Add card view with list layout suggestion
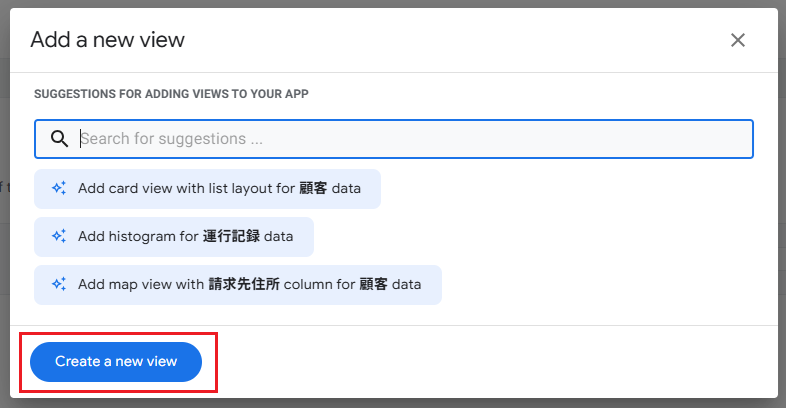Screen dimensions: 786x408 tap(207, 188)
